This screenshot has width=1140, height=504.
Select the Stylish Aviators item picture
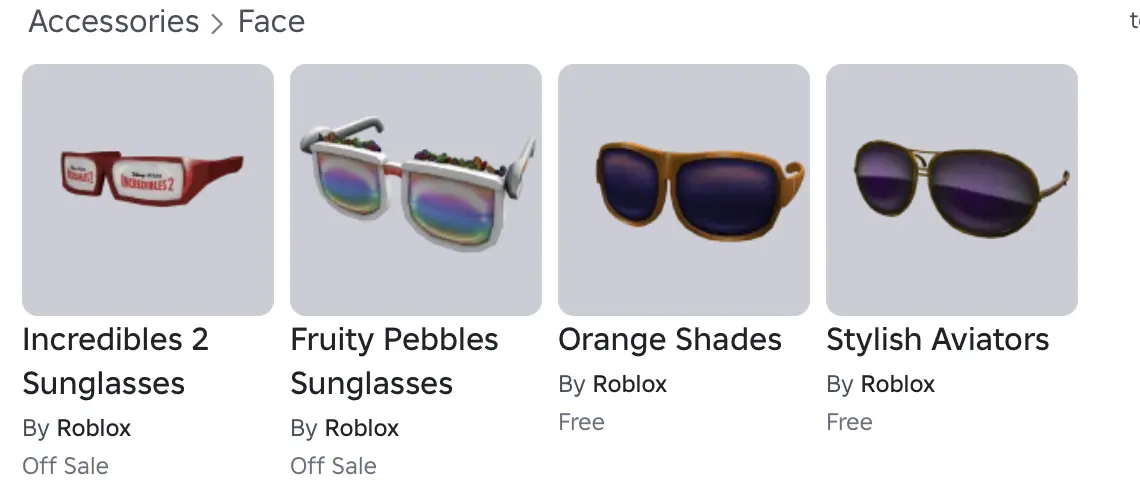[x=952, y=190]
